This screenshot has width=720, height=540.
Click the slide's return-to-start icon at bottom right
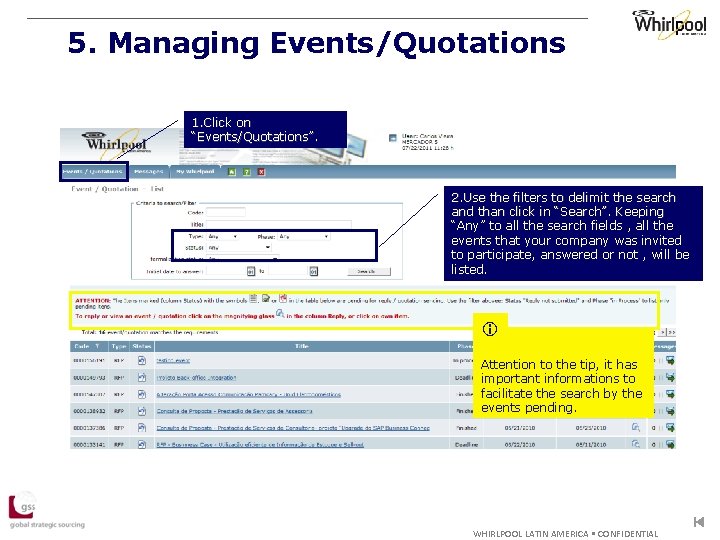[699, 522]
